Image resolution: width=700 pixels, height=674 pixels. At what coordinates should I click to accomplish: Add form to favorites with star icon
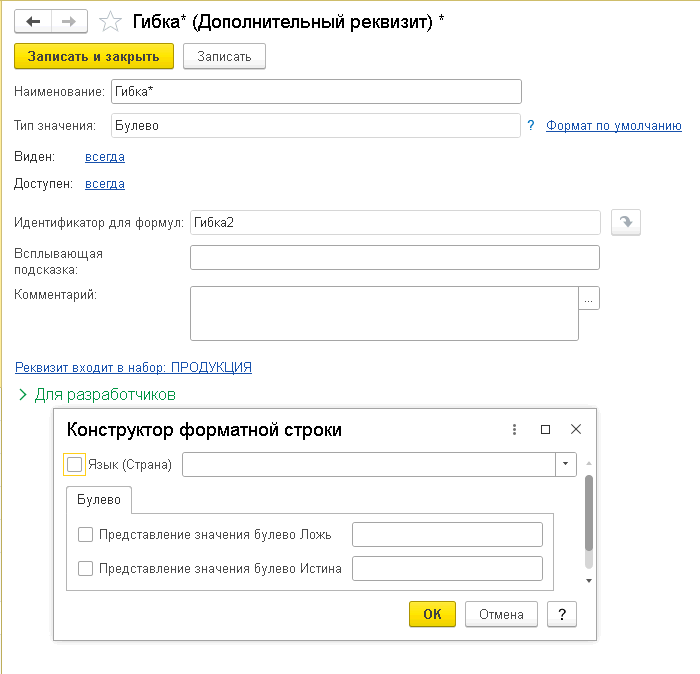click(x=112, y=21)
